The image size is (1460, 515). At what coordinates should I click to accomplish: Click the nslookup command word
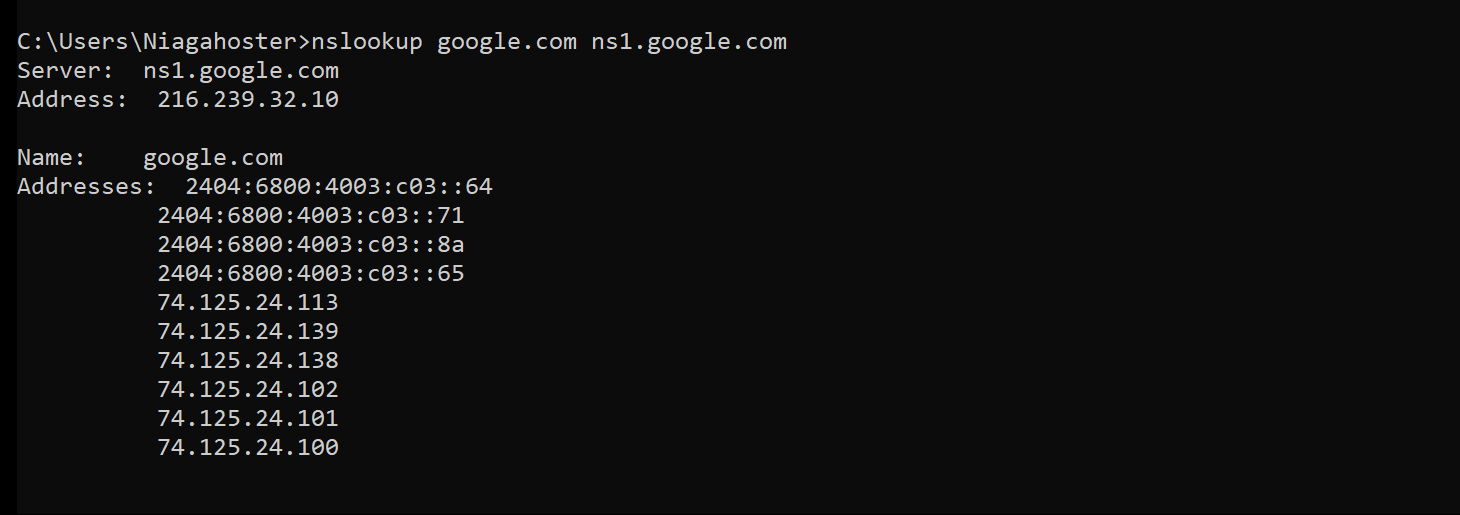point(367,42)
